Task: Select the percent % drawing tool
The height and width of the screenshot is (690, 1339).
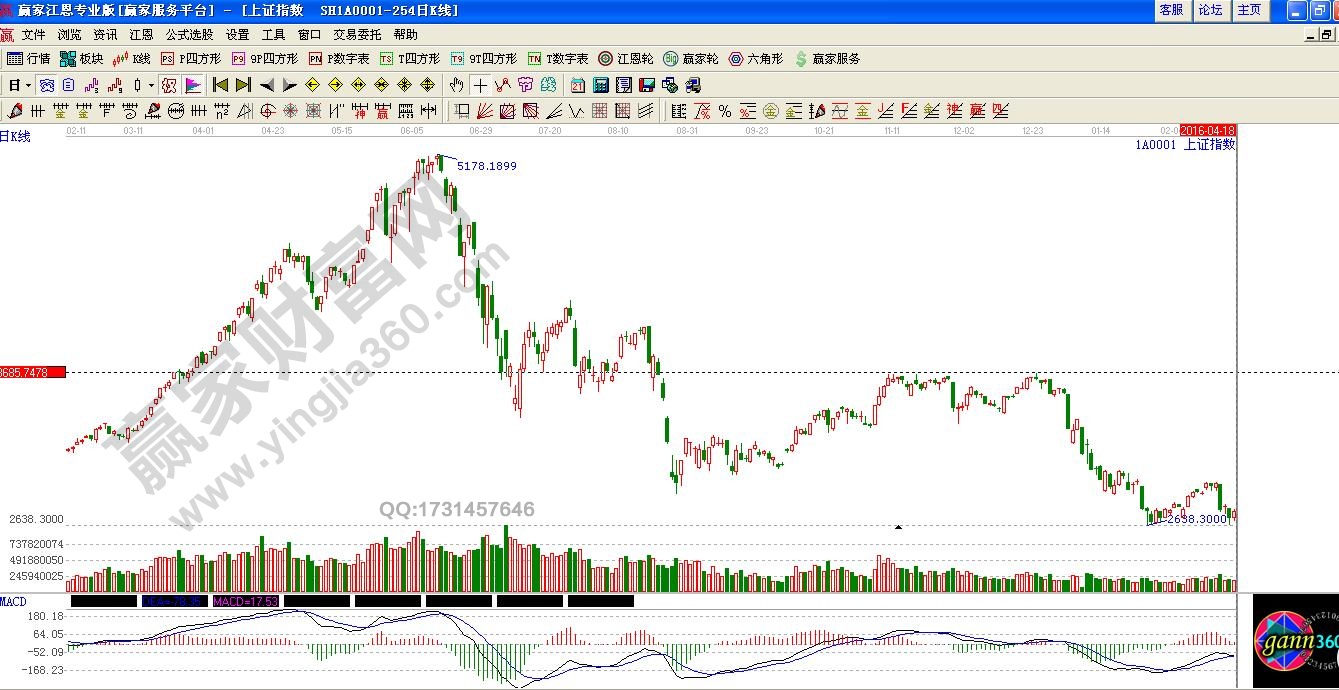Action: (724, 111)
